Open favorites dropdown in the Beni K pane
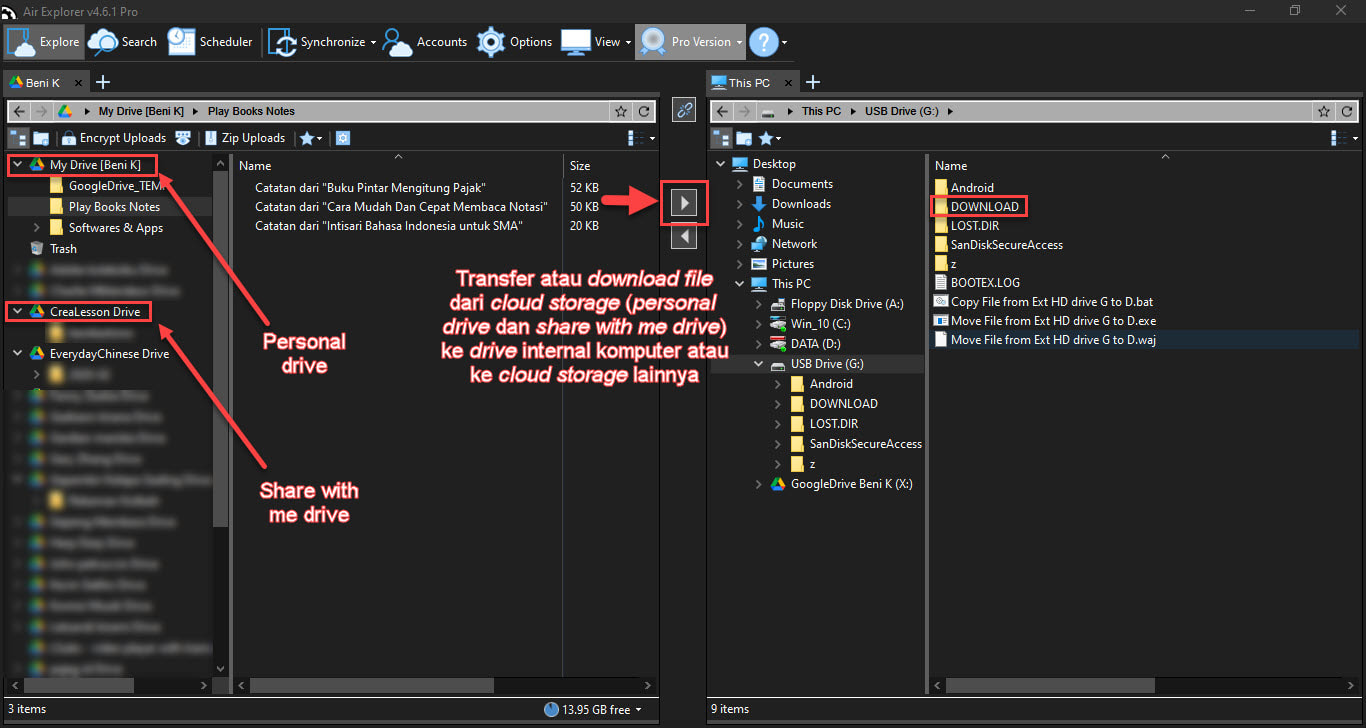This screenshot has width=1366, height=728. pos(319,138)
